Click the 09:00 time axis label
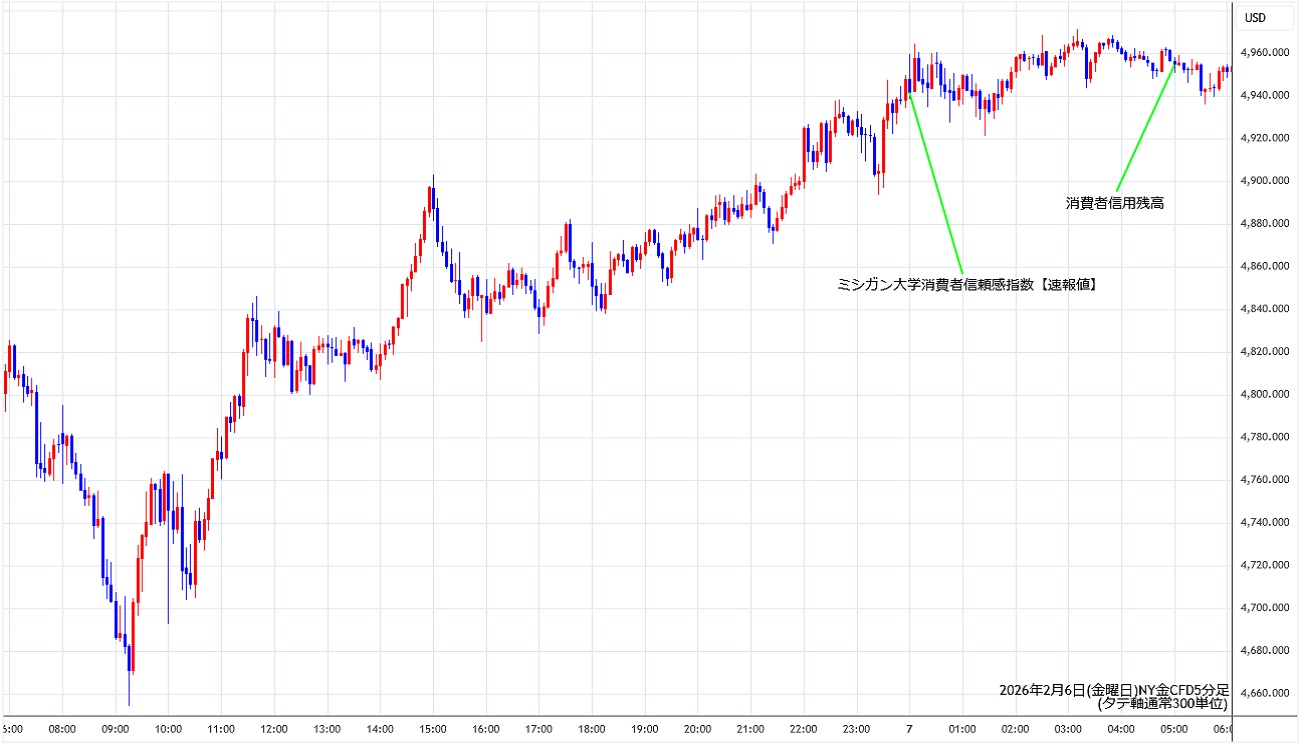This screenshot has width=1300, height=745. tap(115, 729)
